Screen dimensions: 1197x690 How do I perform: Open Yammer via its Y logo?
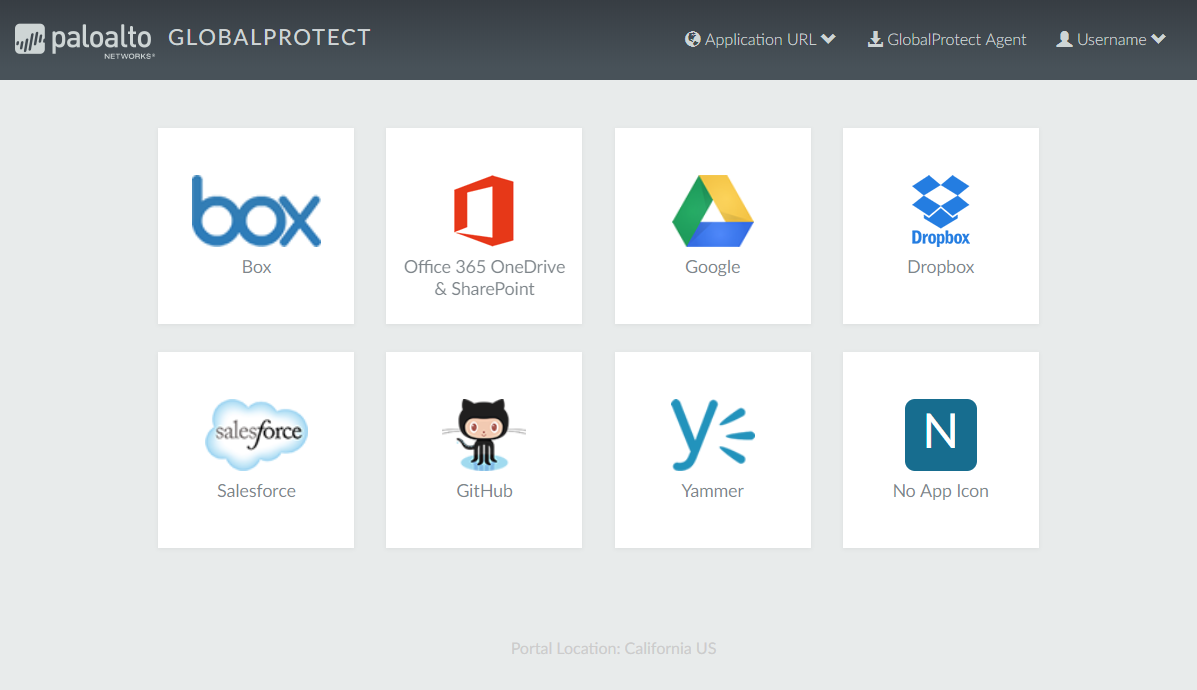pos(712,435)
